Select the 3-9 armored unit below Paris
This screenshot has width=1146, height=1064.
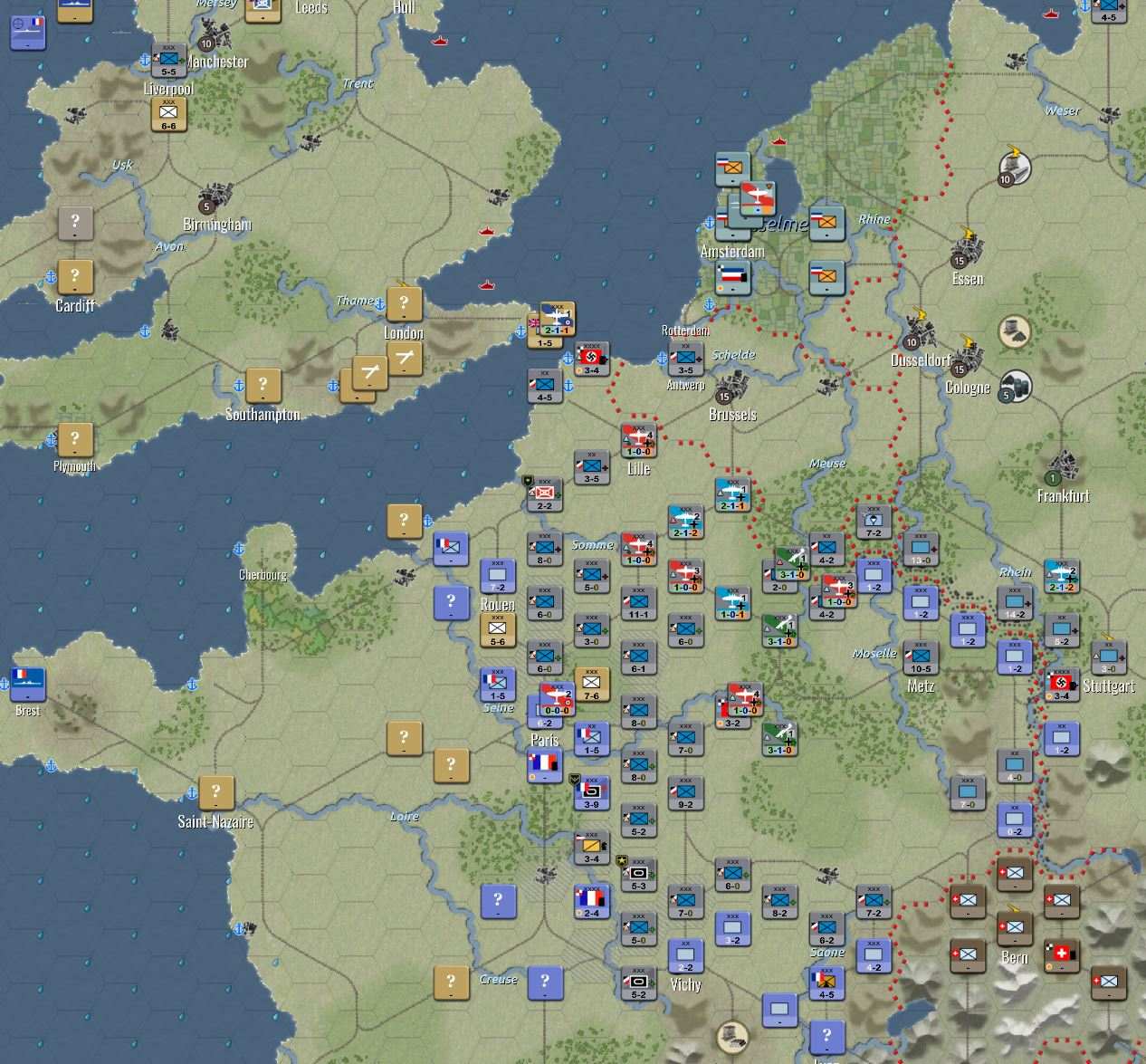(x=591, y=792)
